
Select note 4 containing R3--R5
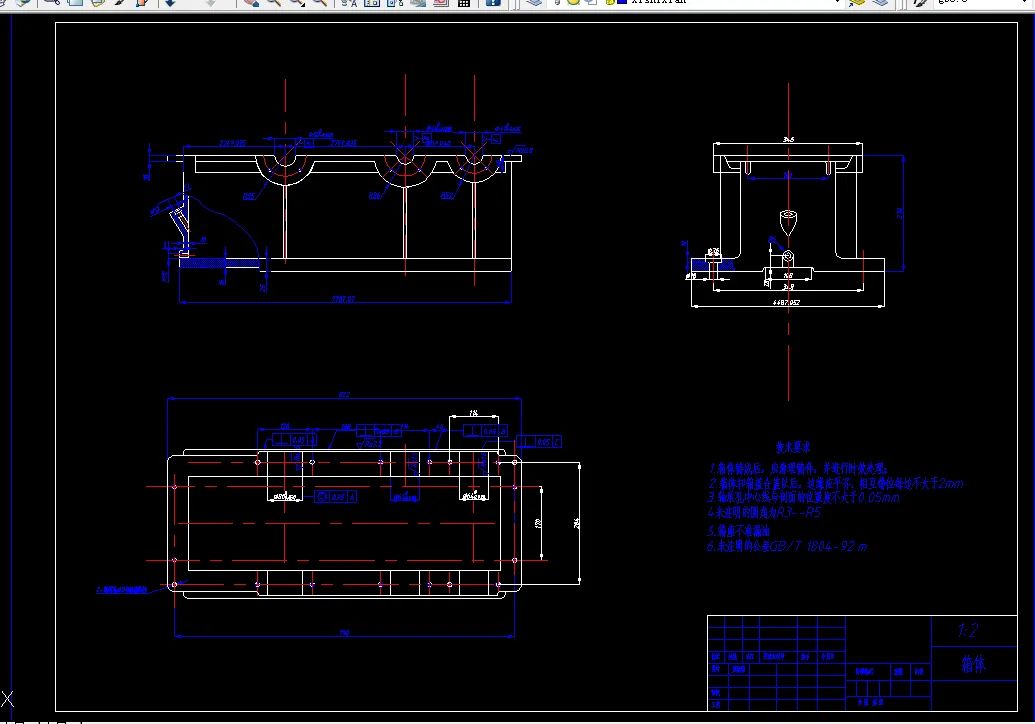point(764,512)
